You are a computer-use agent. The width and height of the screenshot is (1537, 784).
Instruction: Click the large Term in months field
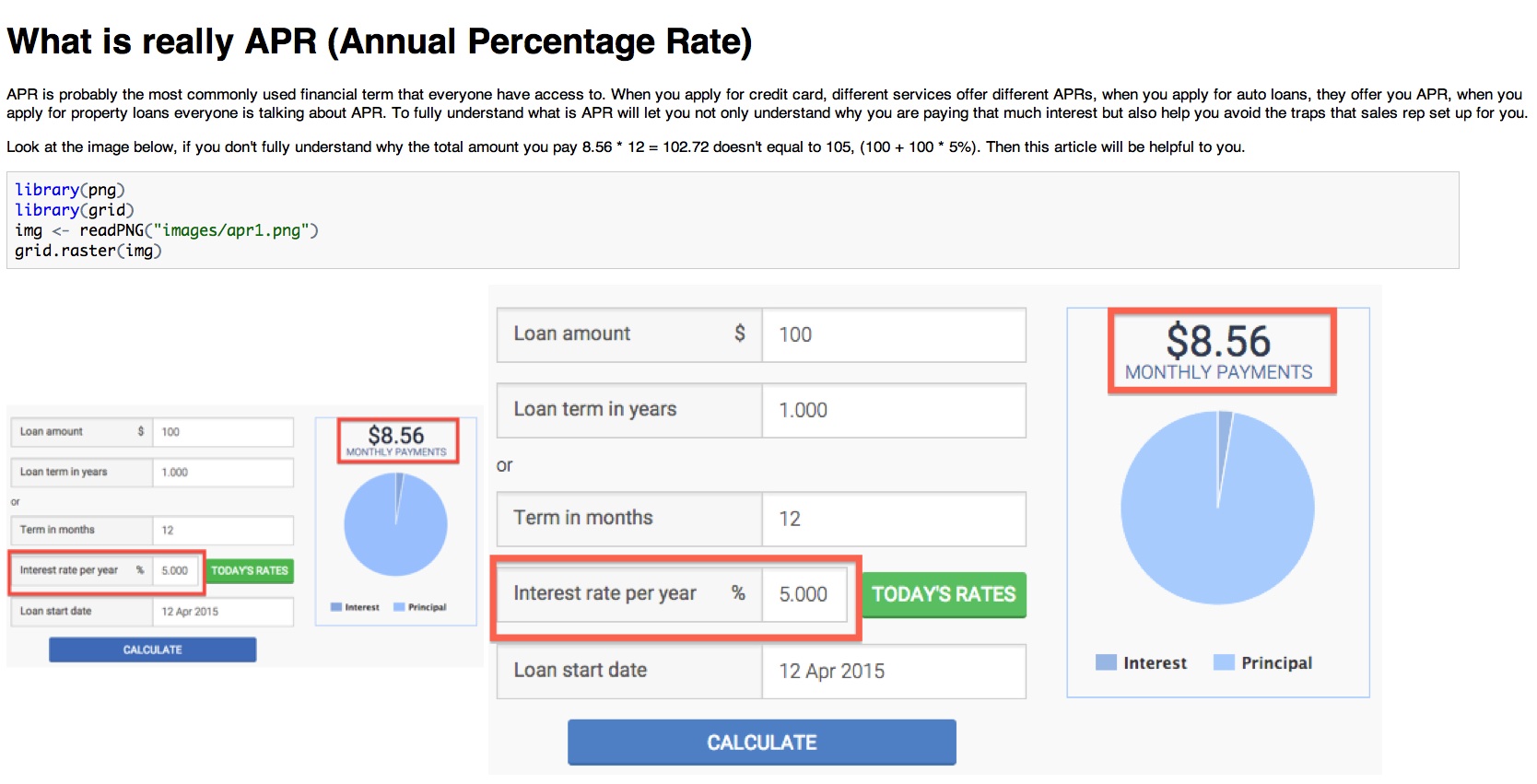click(893, 520)
